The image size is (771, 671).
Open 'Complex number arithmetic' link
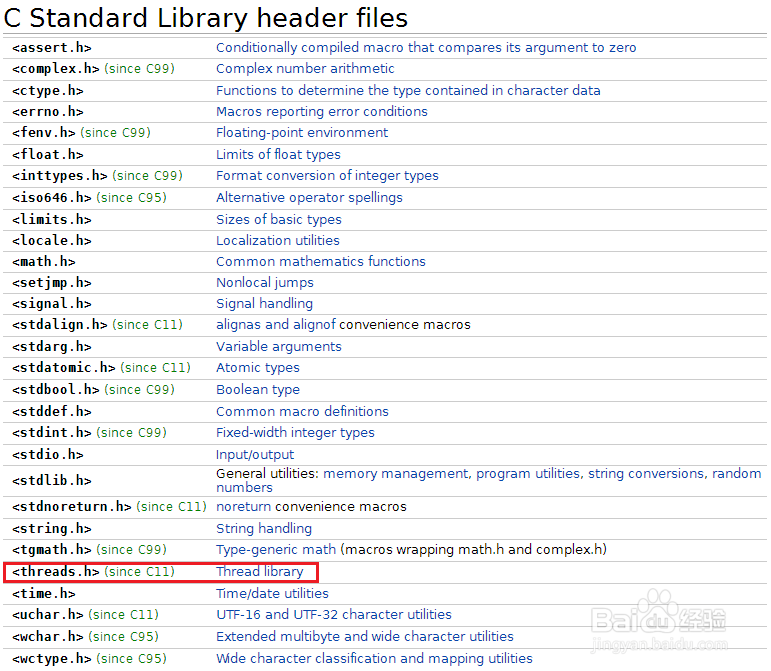(305, 69)
